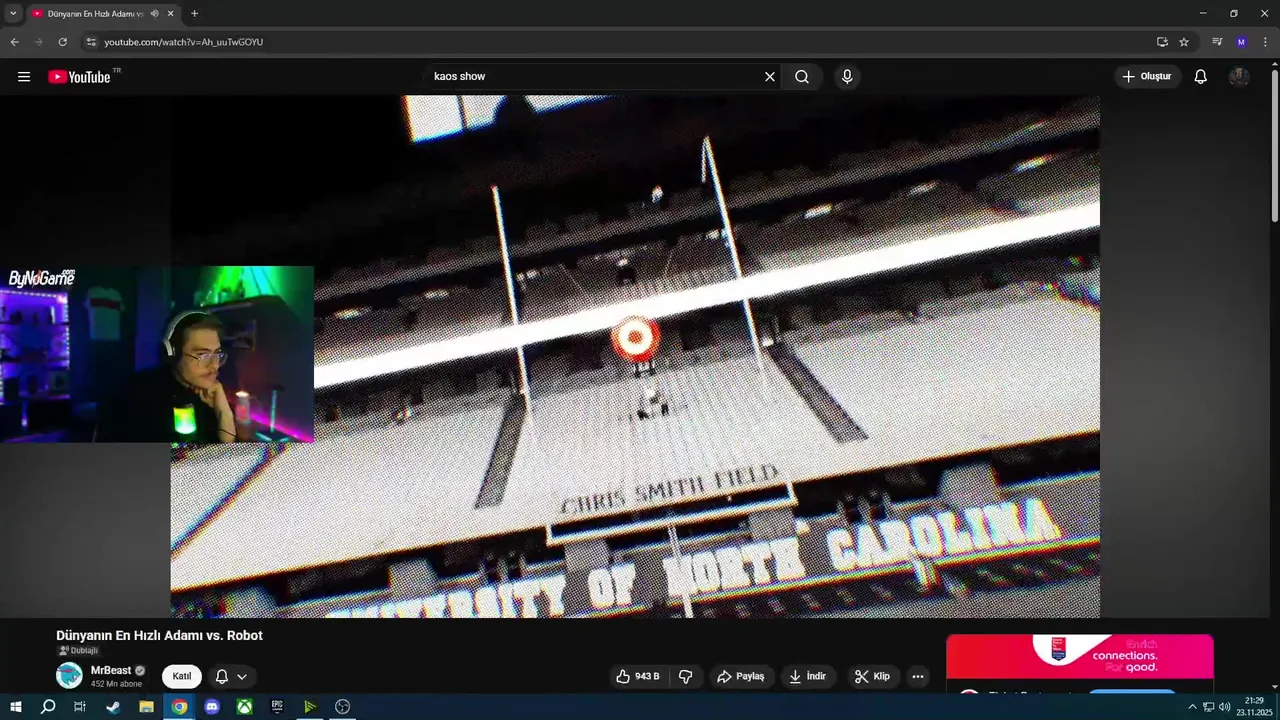Like the video with 943 B likes
The width and height of the screenshot is (1280, 720).
pyautogui.click(x=637, y=677)
